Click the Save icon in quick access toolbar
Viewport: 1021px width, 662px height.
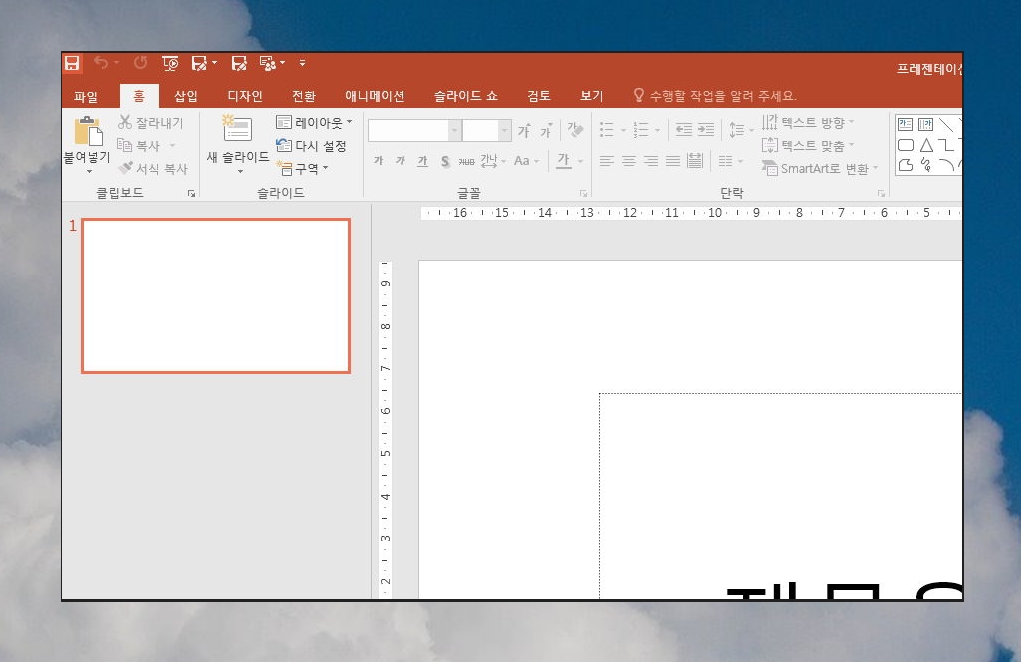[72, 63]
